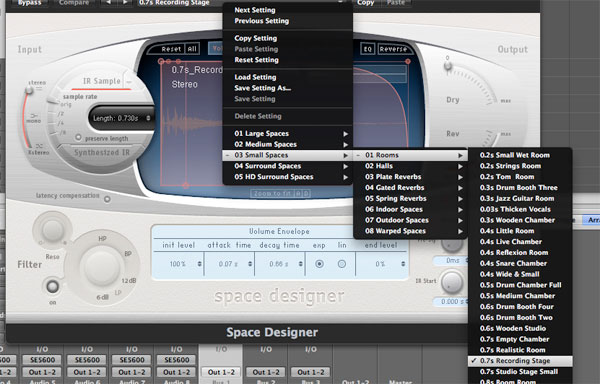Expand 05 HD Surround Spaces submenu
The width and height of the screenshot is (600, 384).
pyautogui.click(x=287, y=177)
